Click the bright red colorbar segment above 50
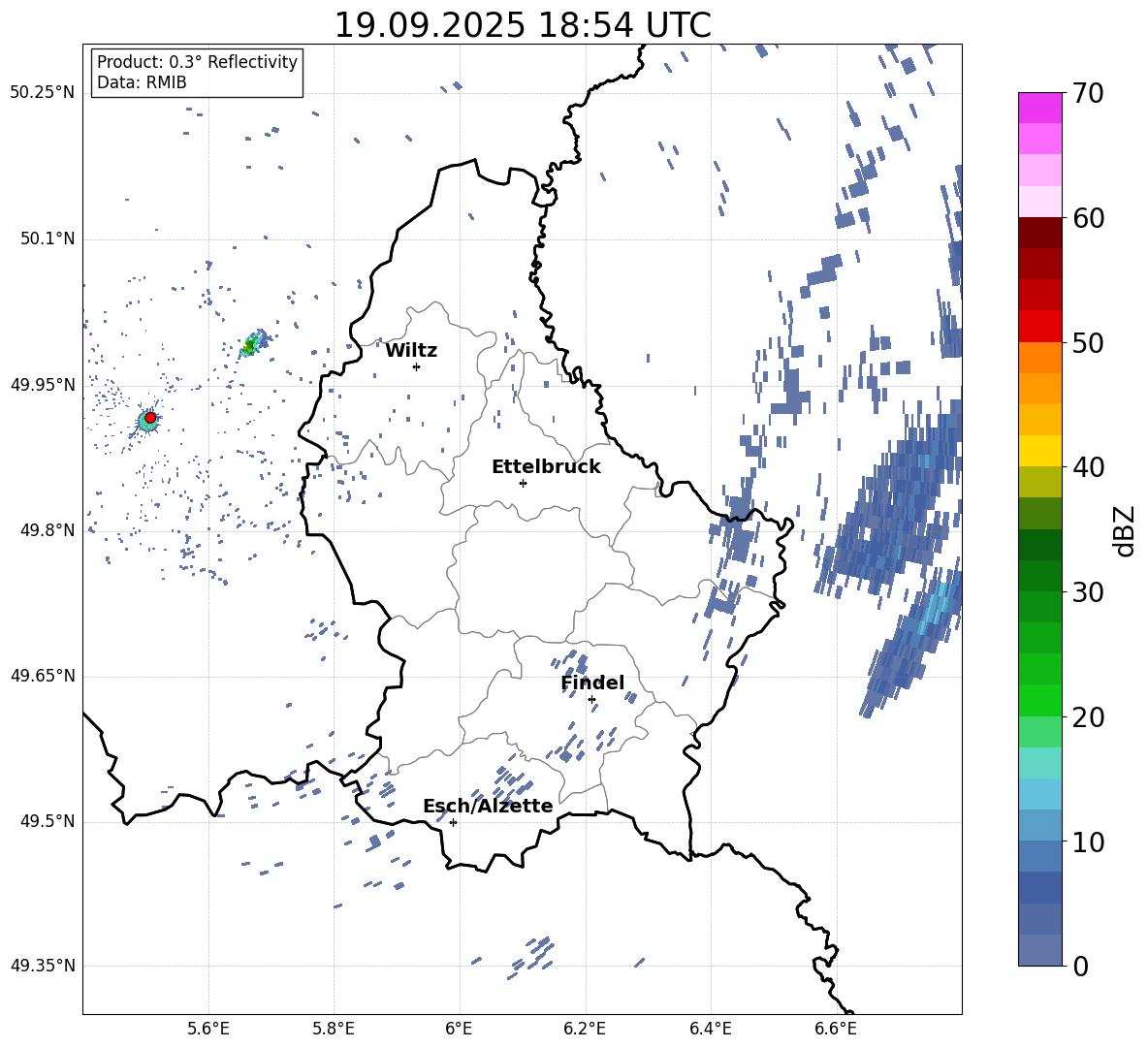Screen dimensions: 1148x1048 1039,327
